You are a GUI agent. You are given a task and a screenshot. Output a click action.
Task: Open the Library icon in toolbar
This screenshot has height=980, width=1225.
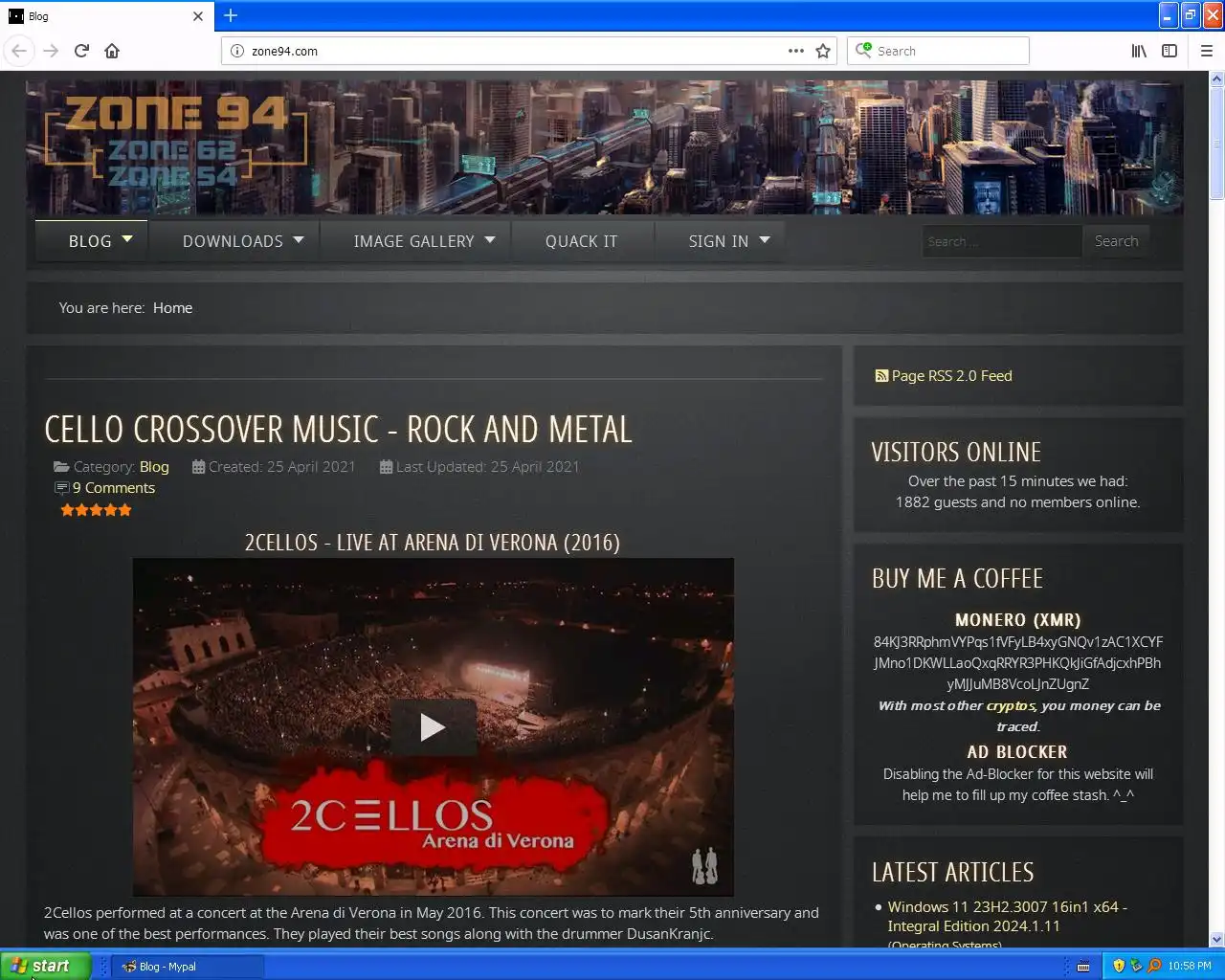click(x=1139, y=51)
